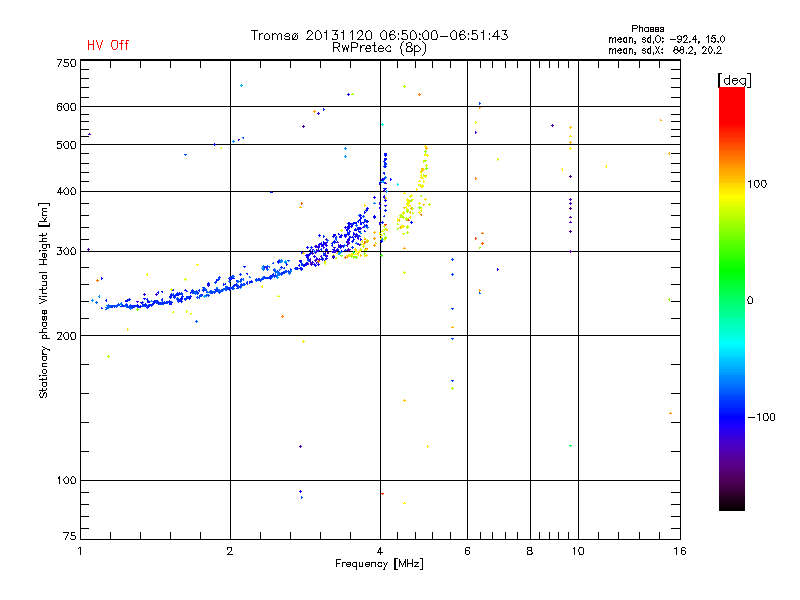Select the mean, sd,O: -92.4, 15.0 line
800x600 pixels.
tap(666, 39)
